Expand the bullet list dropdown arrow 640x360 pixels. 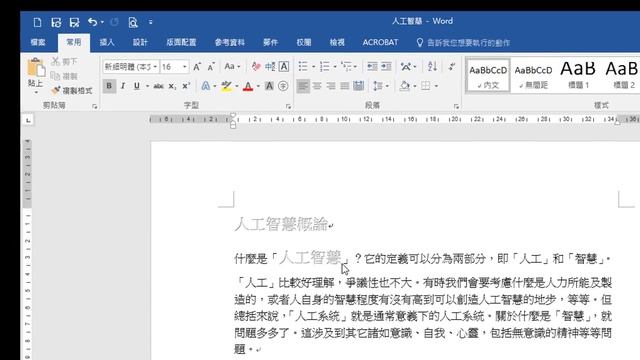(313, 67)
